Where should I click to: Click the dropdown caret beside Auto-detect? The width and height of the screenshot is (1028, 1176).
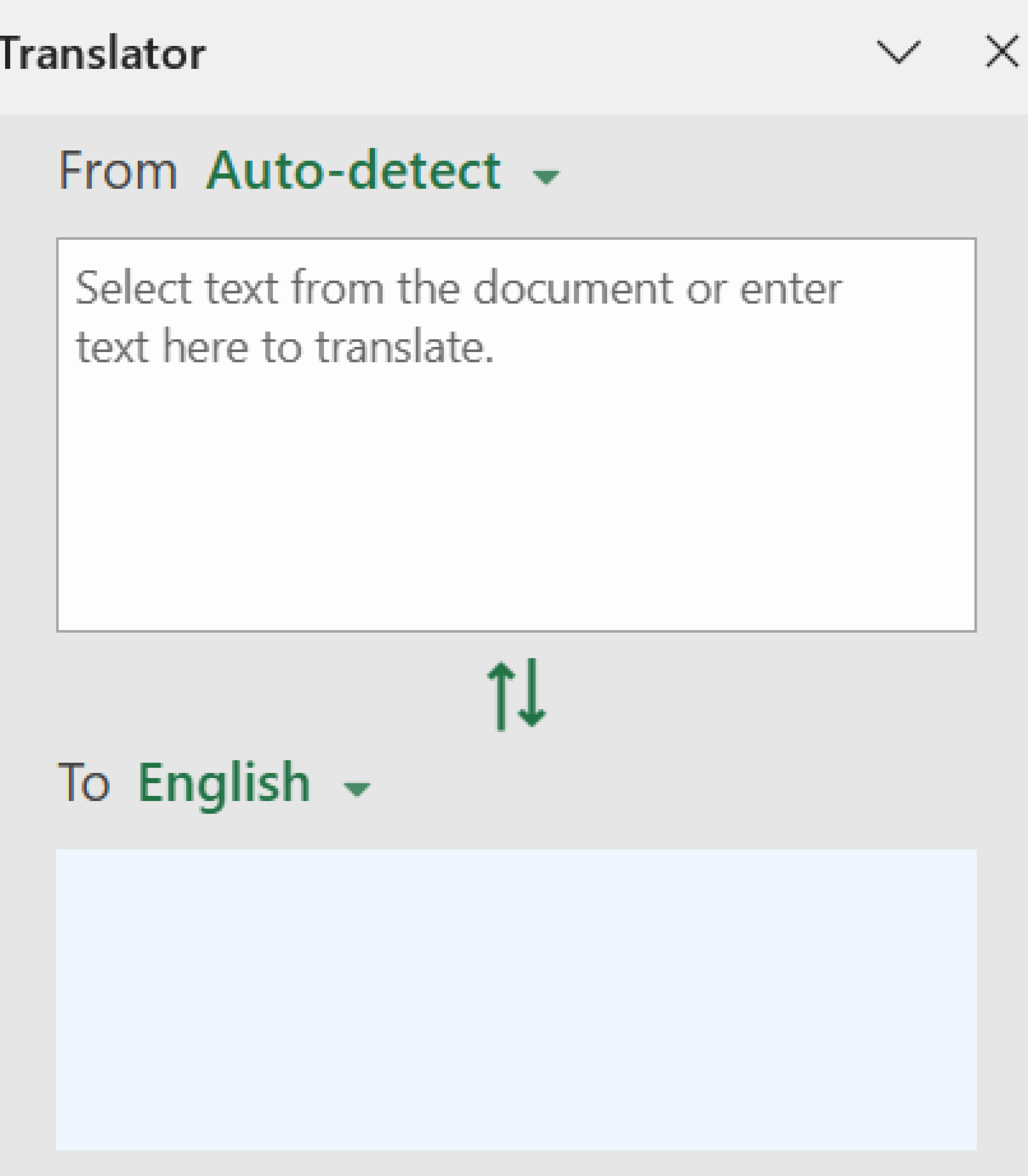tap(546, 178)
